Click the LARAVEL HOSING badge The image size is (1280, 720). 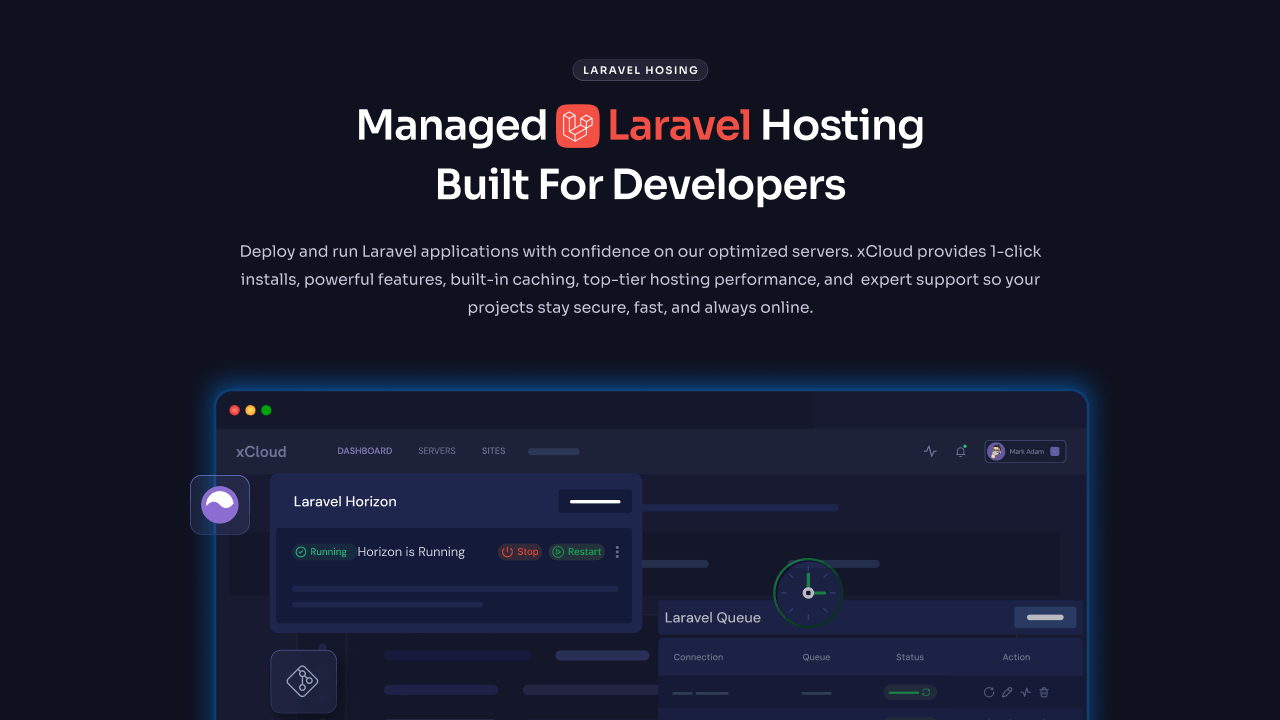640,70
